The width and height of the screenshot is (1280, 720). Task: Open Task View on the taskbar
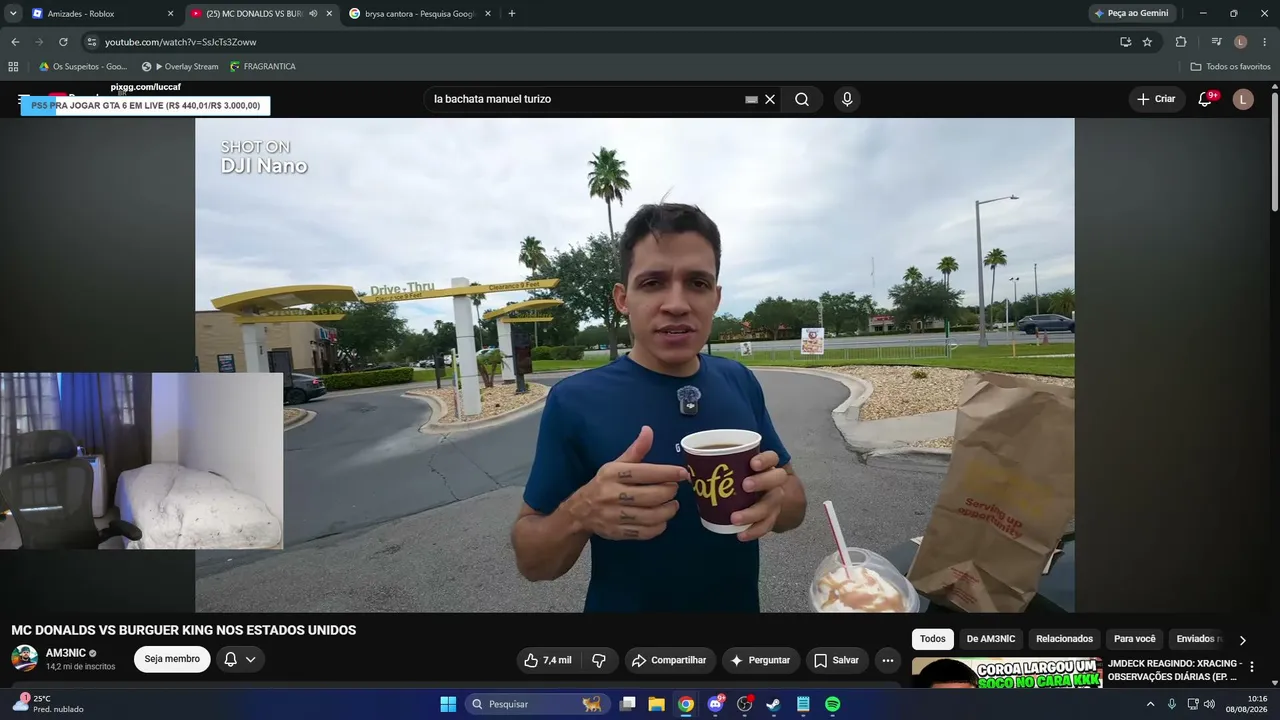(x=627, y=704)
